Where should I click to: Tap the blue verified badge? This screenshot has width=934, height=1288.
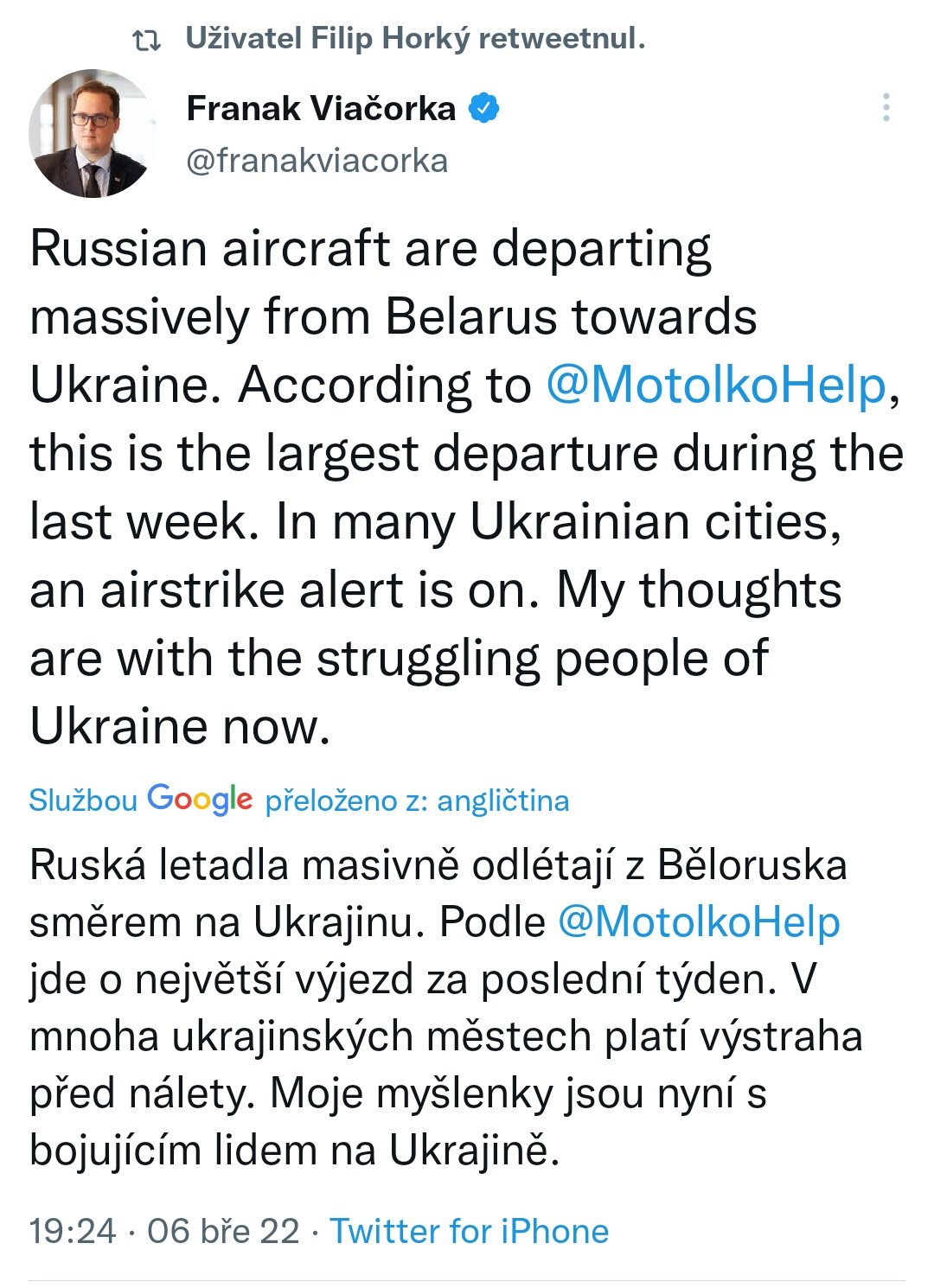point(484,109)
